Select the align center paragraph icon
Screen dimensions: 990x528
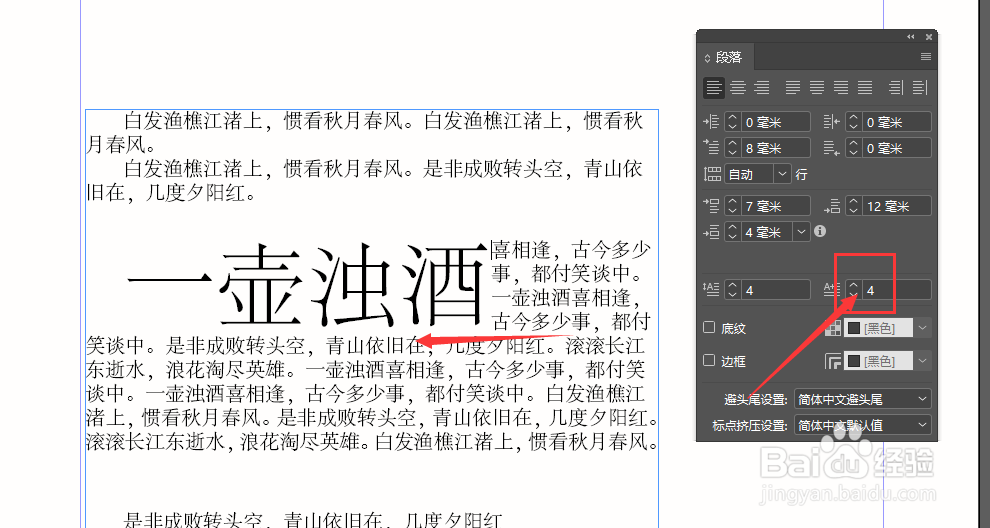tap(738, 88)
